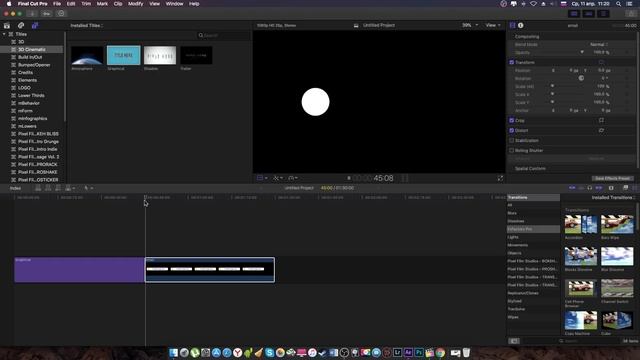The image size is (640, 360).
Task: Open the Window menu
Action: click(174, 4)
